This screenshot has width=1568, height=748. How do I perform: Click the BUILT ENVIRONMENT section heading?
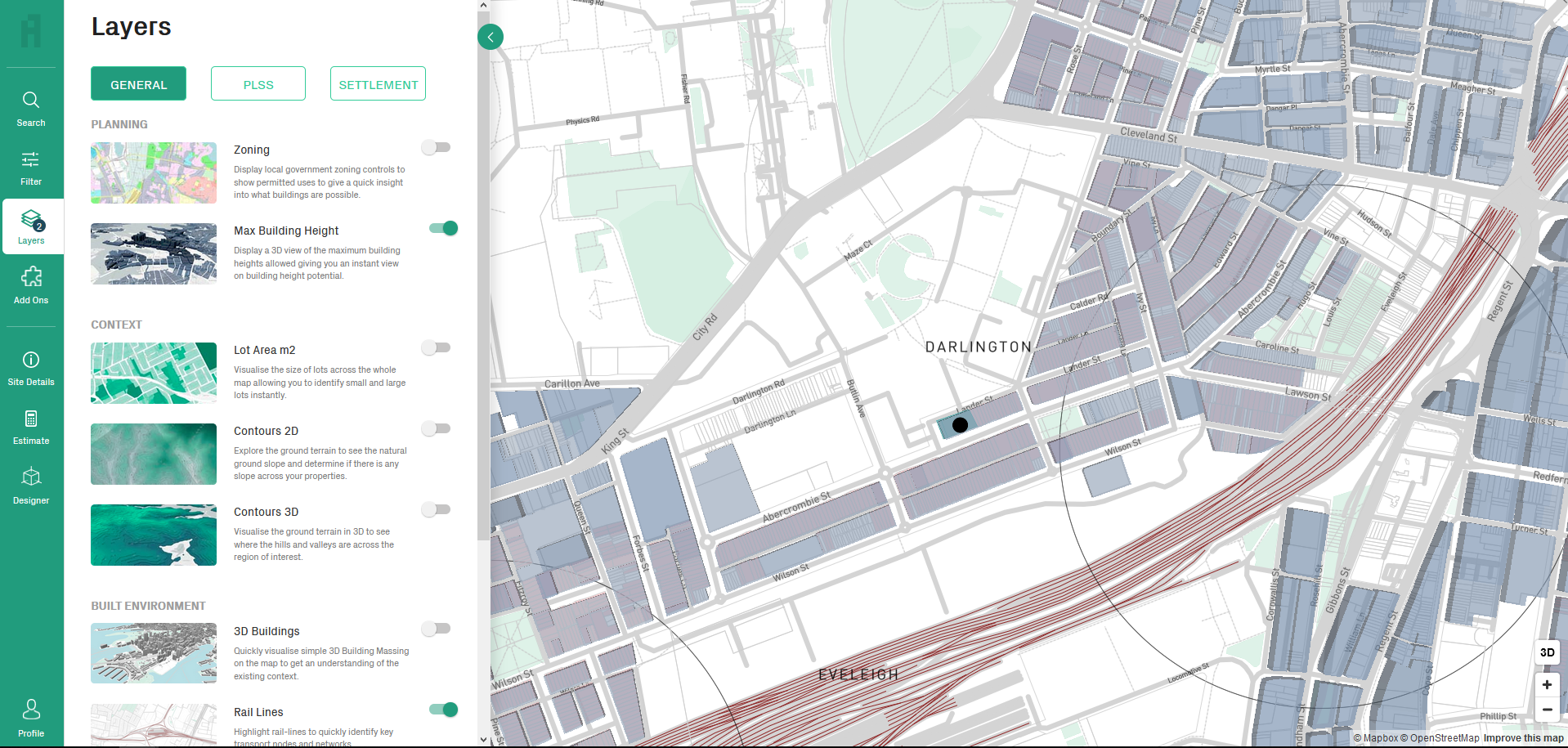pyautogui.click(x=148, y=606)
